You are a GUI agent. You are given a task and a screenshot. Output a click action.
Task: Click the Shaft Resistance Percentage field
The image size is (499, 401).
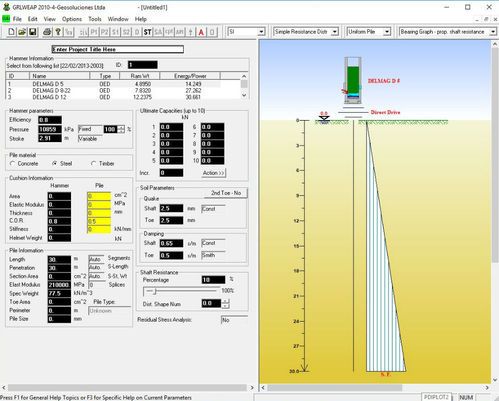213,280
